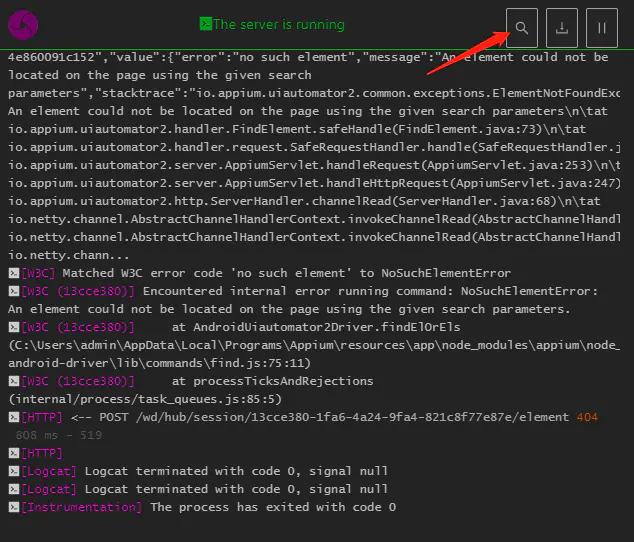The height and width of the screenshot is (542, 634).
Task: Select the '808 ms - 519' timing text
Action: 59,435
